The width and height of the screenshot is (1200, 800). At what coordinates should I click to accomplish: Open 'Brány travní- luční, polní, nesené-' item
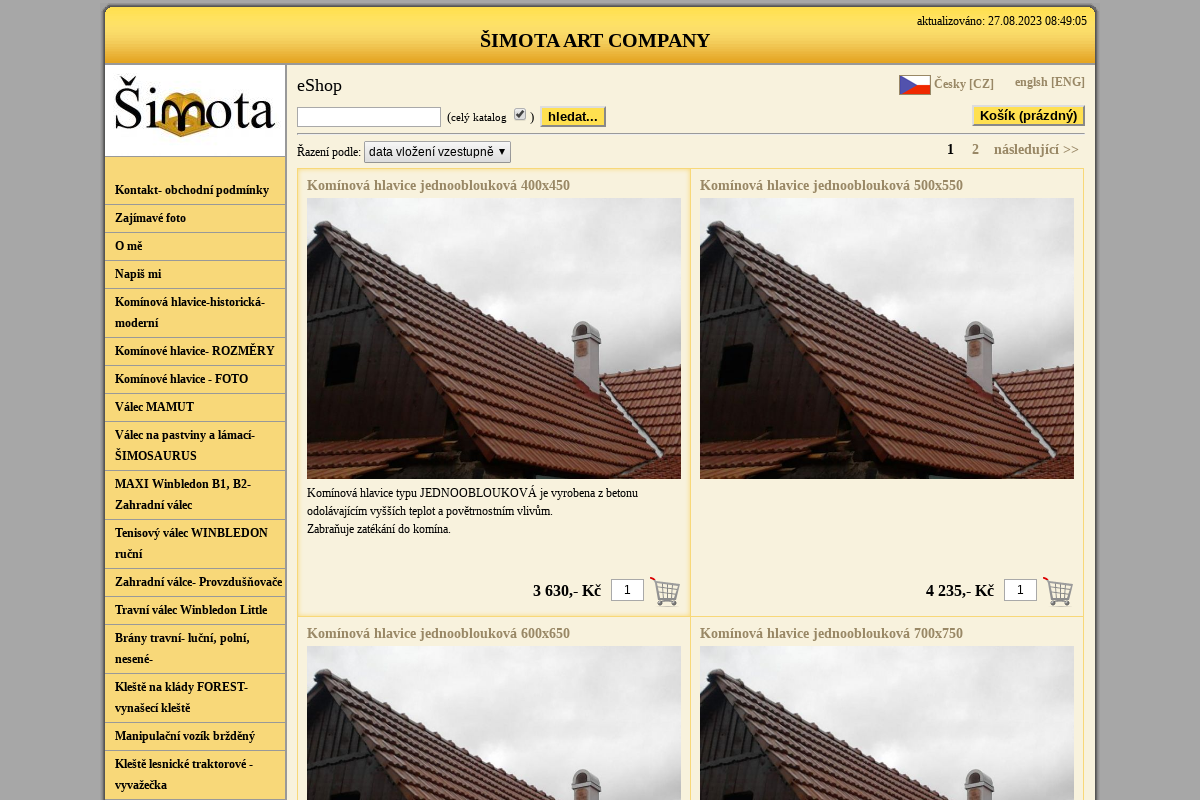(195, 648)
